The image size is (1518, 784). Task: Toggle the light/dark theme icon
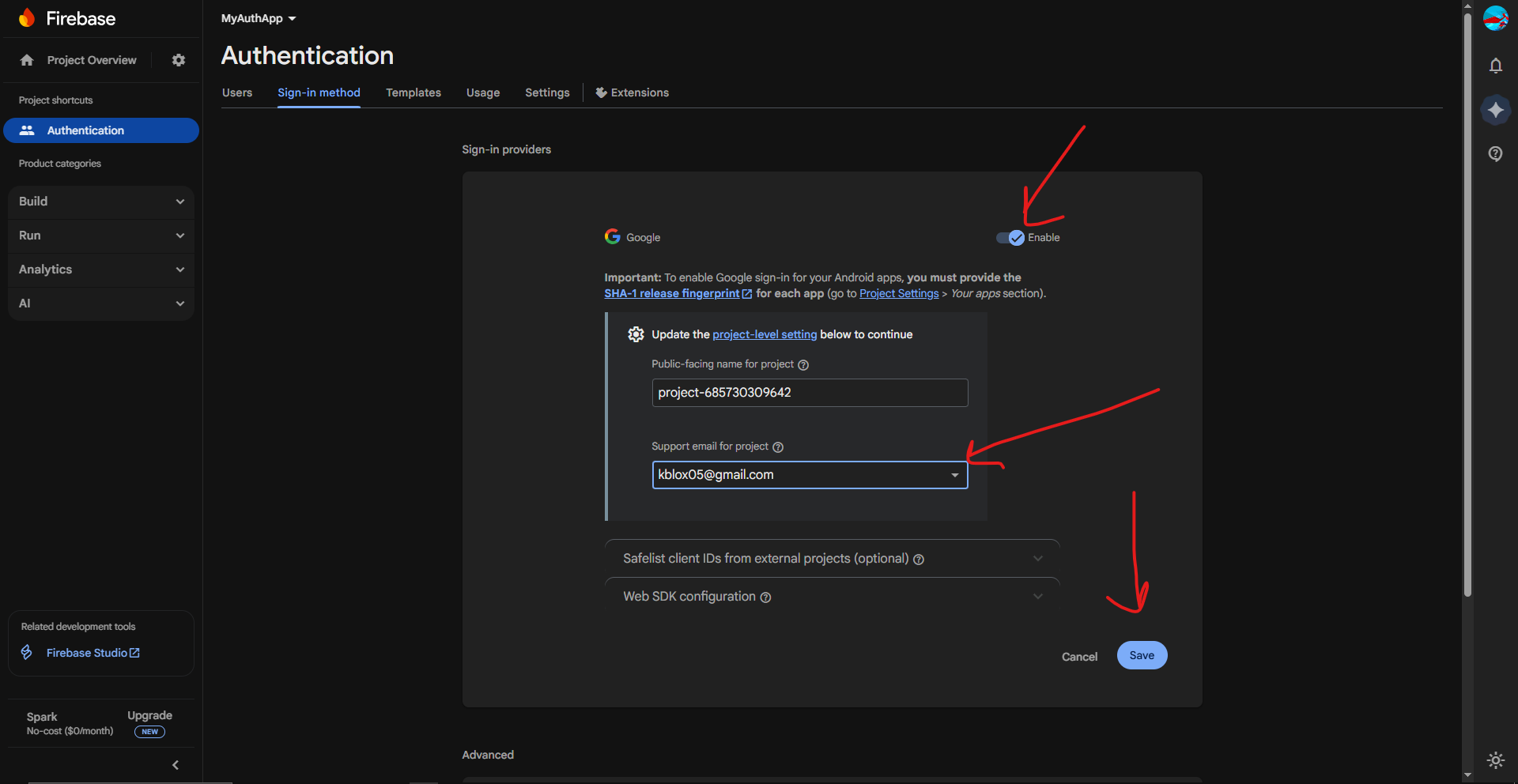[1495, 760]
